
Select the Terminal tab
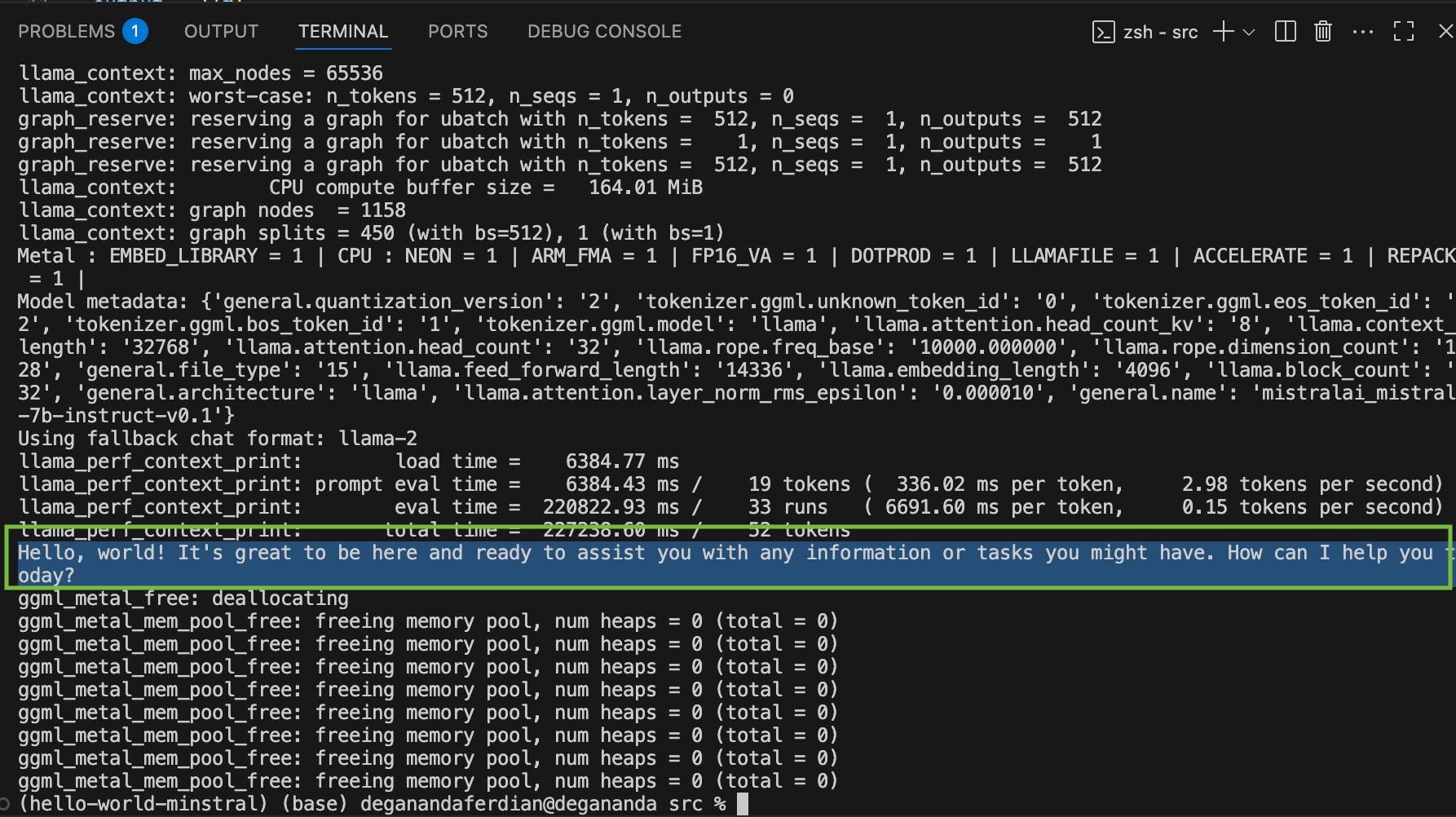342,31
